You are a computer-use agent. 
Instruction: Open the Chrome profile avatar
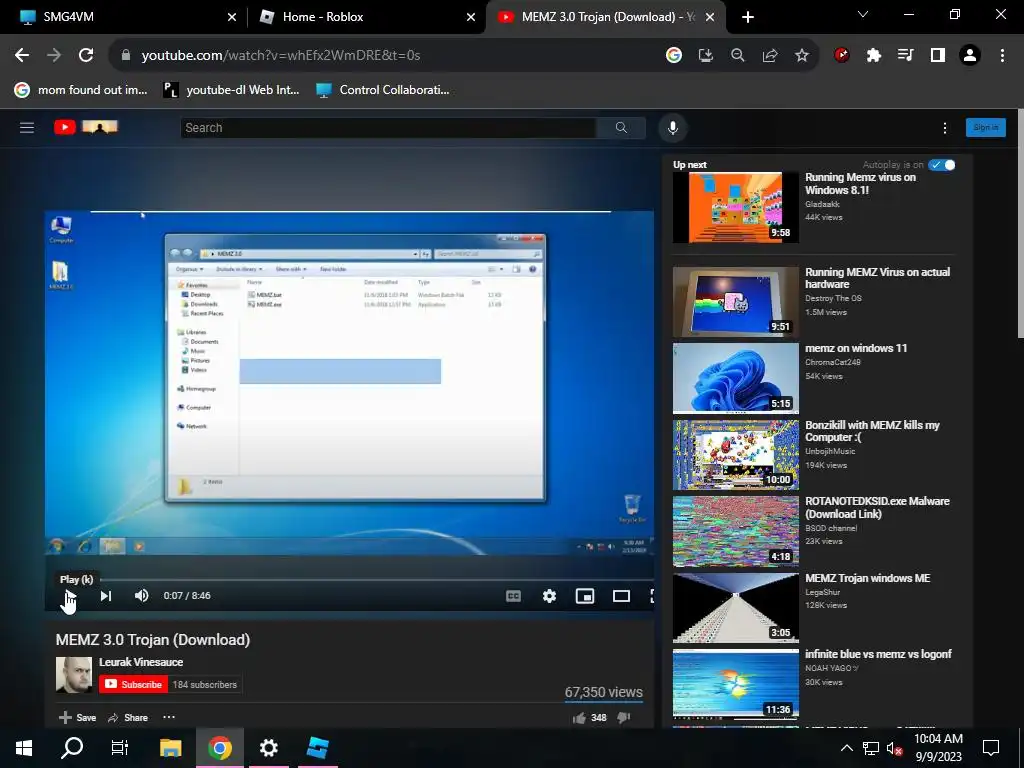[x=970, y=56]
